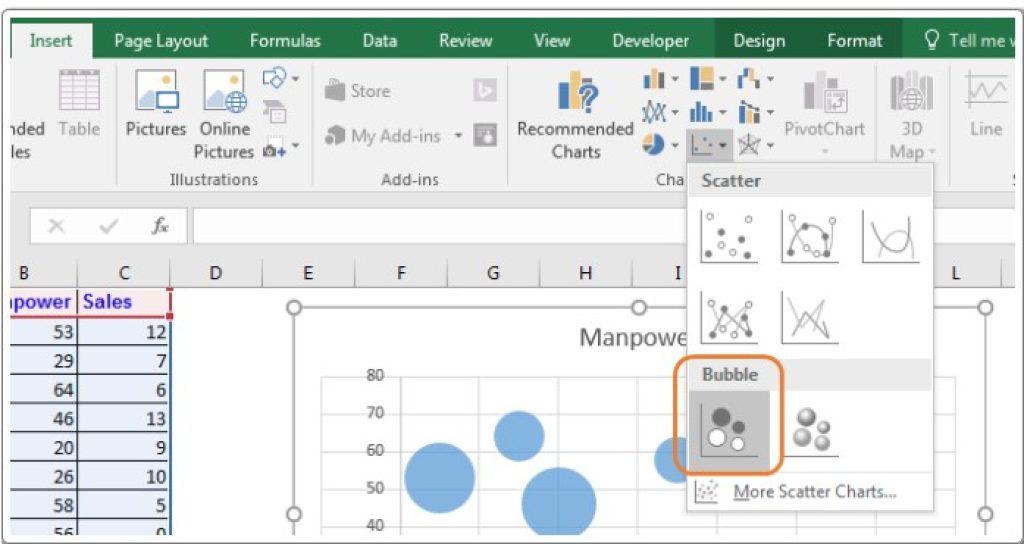Open the Waterfall chart dropdown

click(756, 80)
